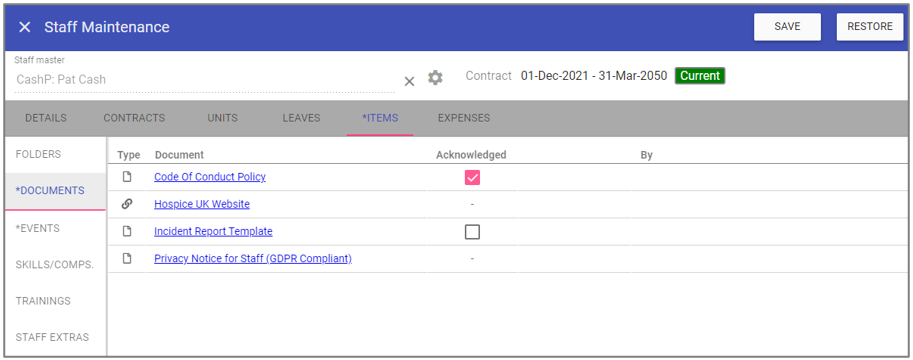Open the Hospice UK Website link
The width and height of the screenshot is (913, 360).
(201, 204)
